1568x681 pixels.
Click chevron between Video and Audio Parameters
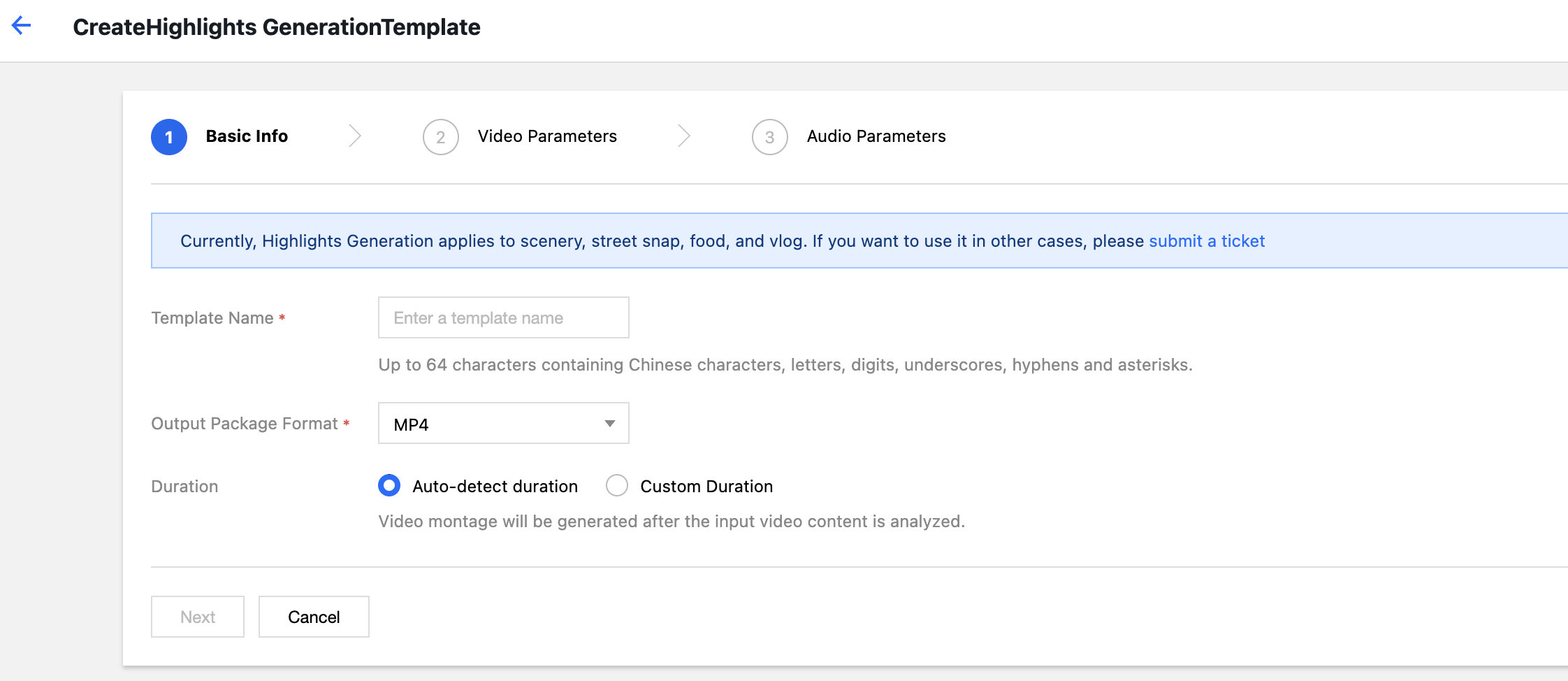point(684,136)
